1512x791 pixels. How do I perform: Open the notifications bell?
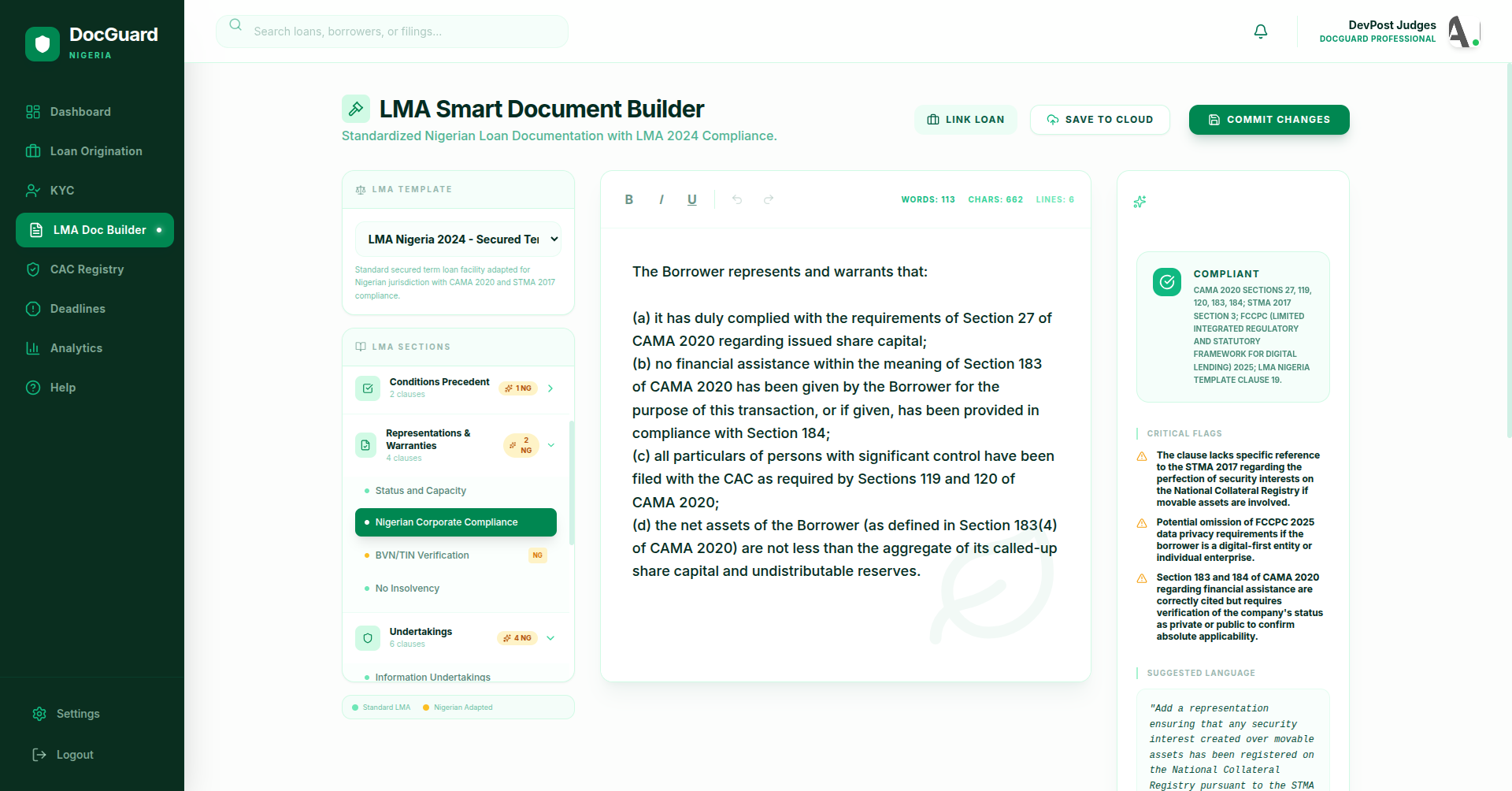click(1261, 32)
